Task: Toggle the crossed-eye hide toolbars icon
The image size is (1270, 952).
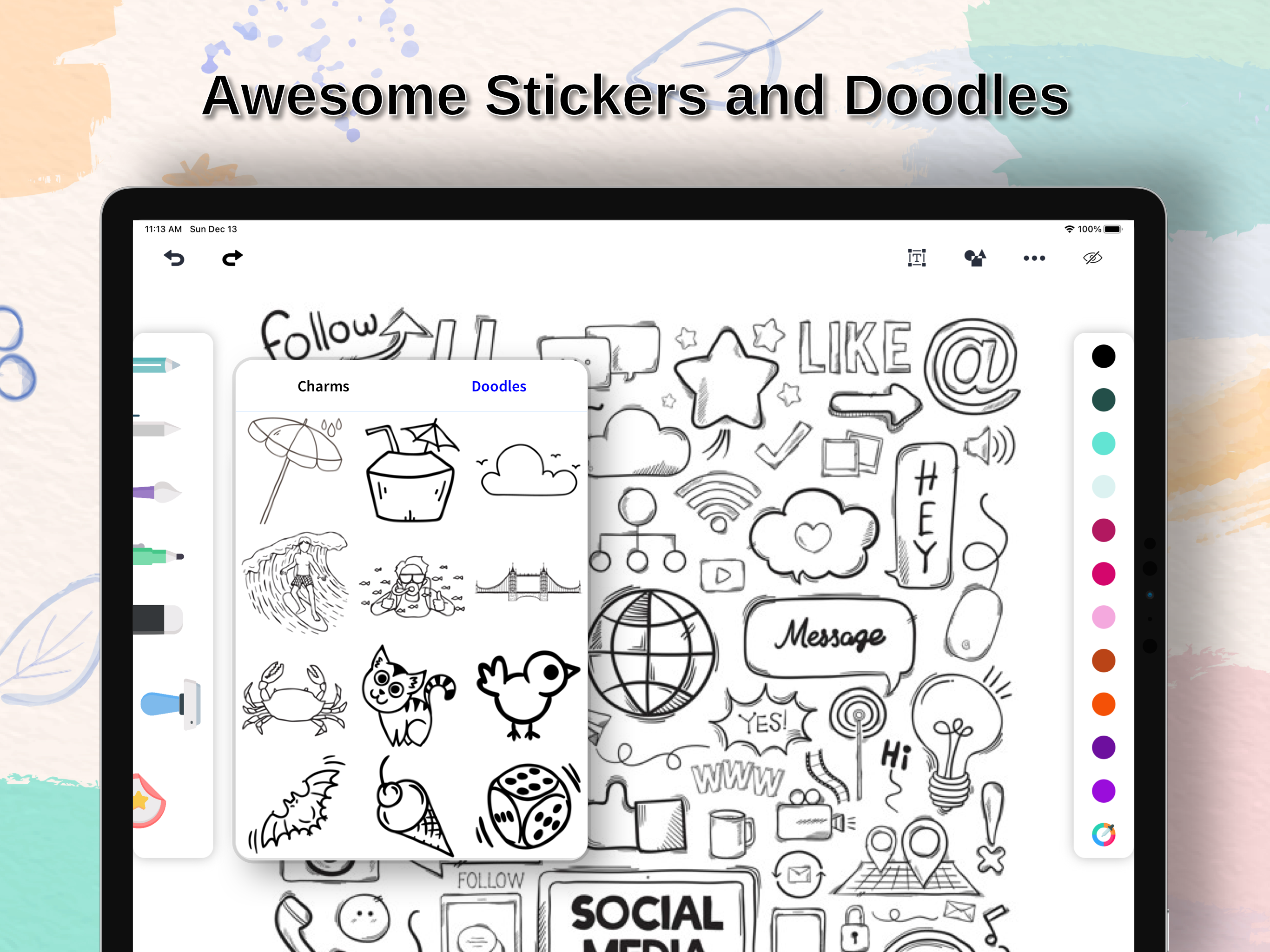Action: coord(1092,258)
